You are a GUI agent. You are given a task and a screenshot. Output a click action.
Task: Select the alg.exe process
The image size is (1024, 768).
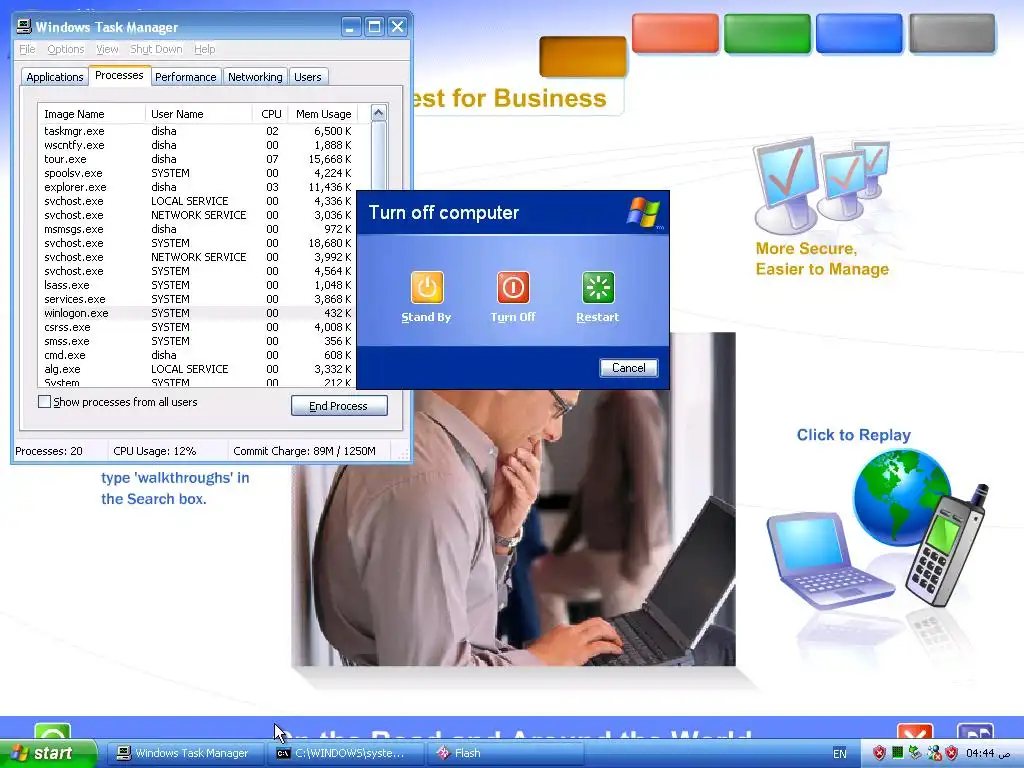(x=198, y=369)
